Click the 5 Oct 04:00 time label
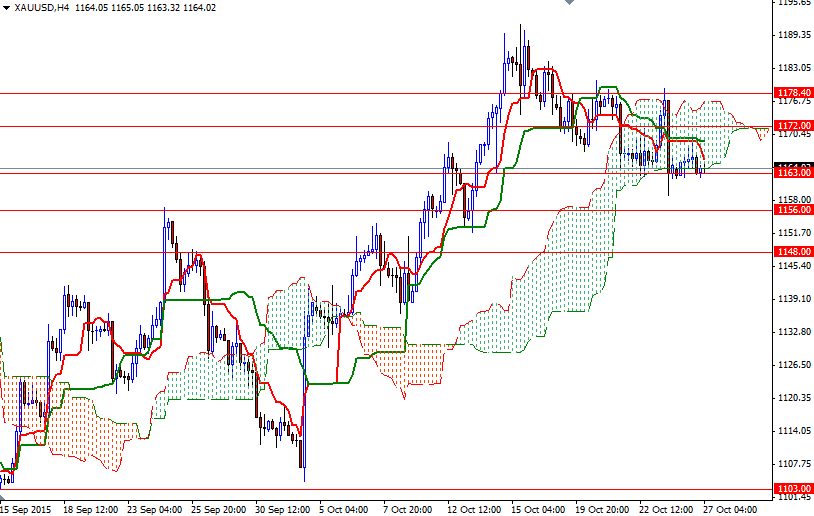The width and height of the screenshot is (814, 516). (344, 509)
